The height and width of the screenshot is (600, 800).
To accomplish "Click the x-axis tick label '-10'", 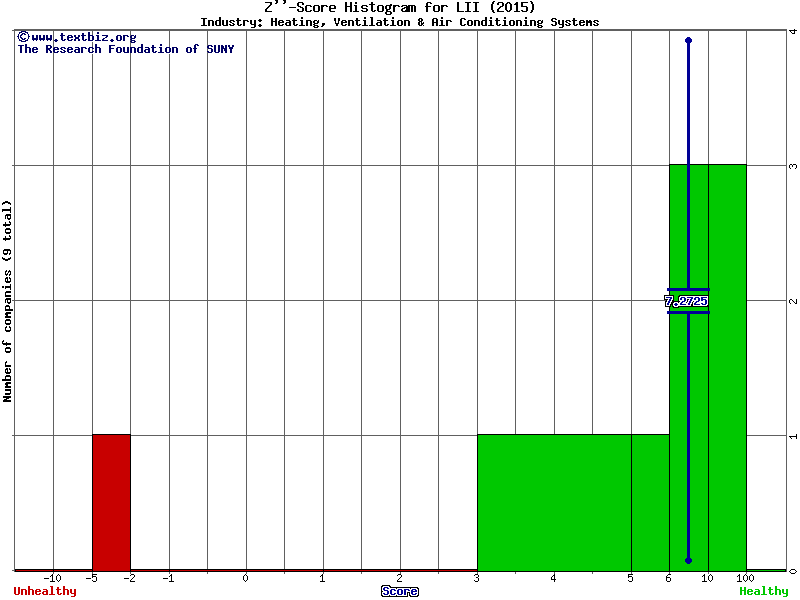I will pos(53,579).
